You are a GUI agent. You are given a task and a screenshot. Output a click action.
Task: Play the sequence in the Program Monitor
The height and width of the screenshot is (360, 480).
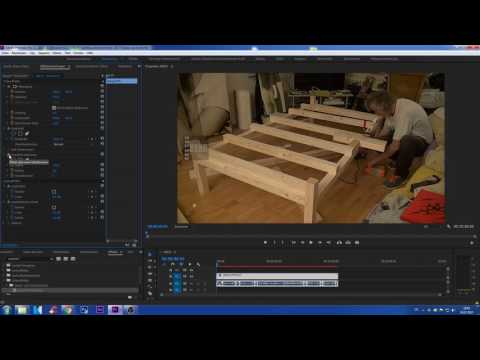pos(311,242)
